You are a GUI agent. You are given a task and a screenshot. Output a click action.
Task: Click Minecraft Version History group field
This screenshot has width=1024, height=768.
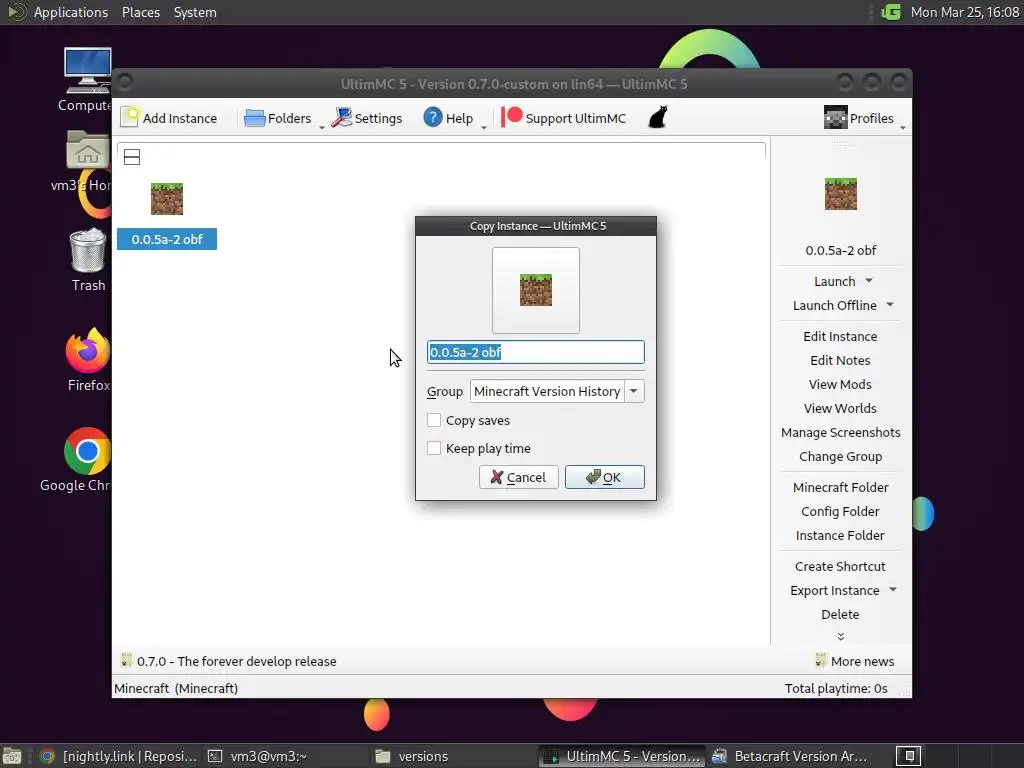pos(547,391)
